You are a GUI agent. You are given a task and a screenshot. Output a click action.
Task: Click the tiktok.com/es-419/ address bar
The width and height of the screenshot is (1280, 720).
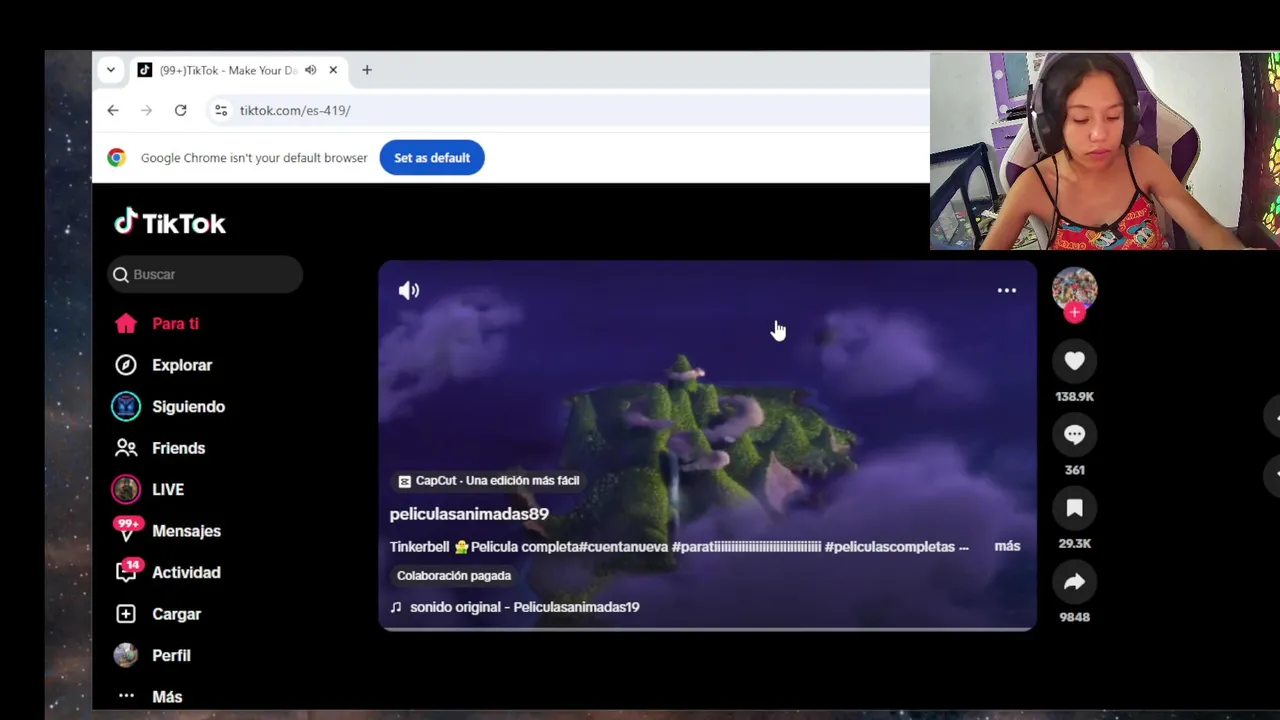pos(566,110)
